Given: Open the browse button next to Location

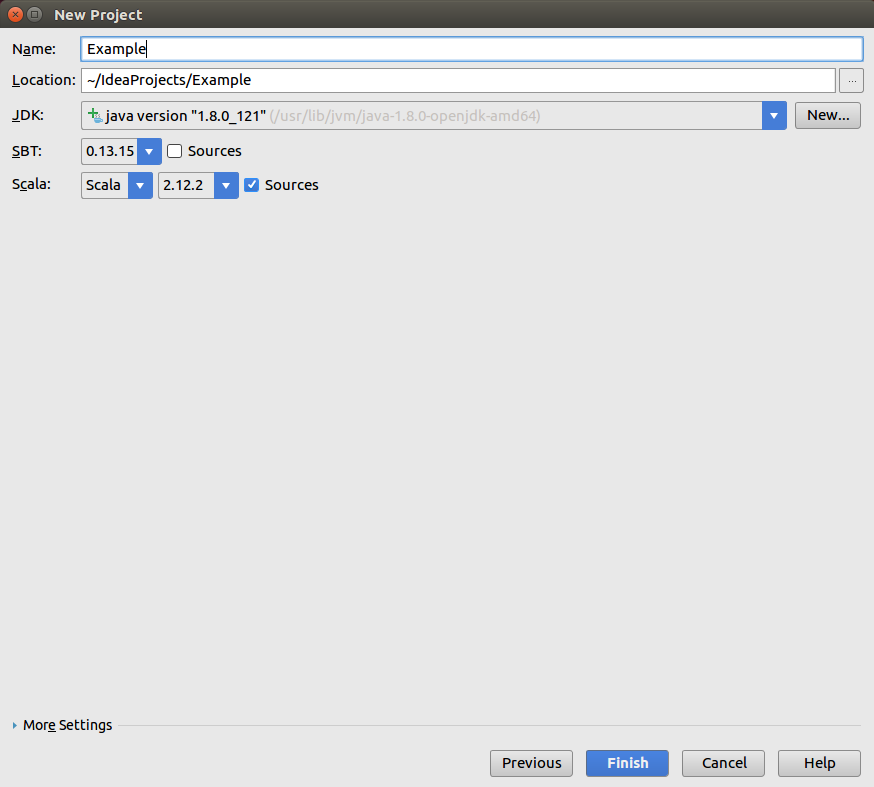Looking at the screenshot, I should point(851,81).
